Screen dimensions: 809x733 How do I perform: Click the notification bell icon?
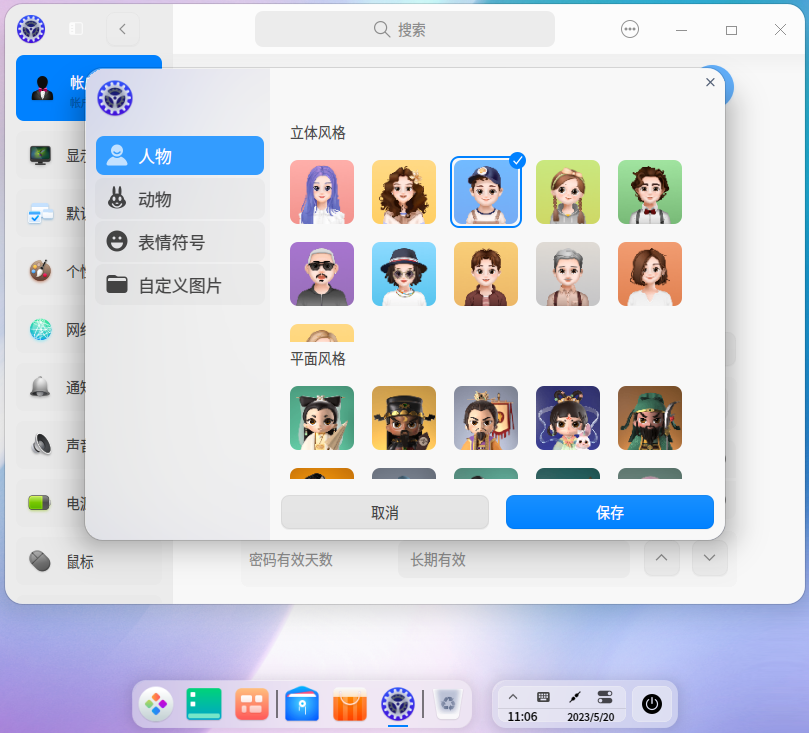coord(40,387)
